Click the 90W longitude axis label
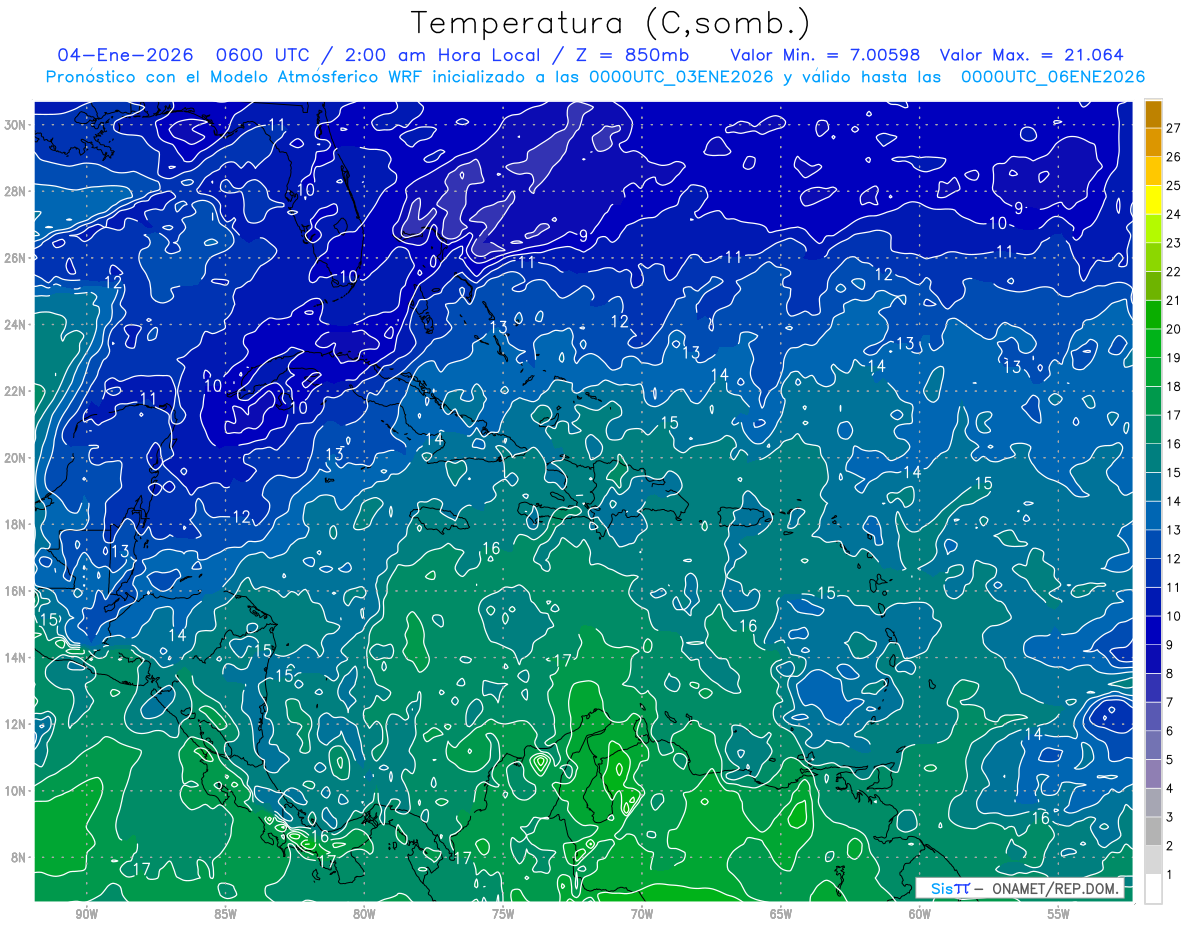 point(86,915)
